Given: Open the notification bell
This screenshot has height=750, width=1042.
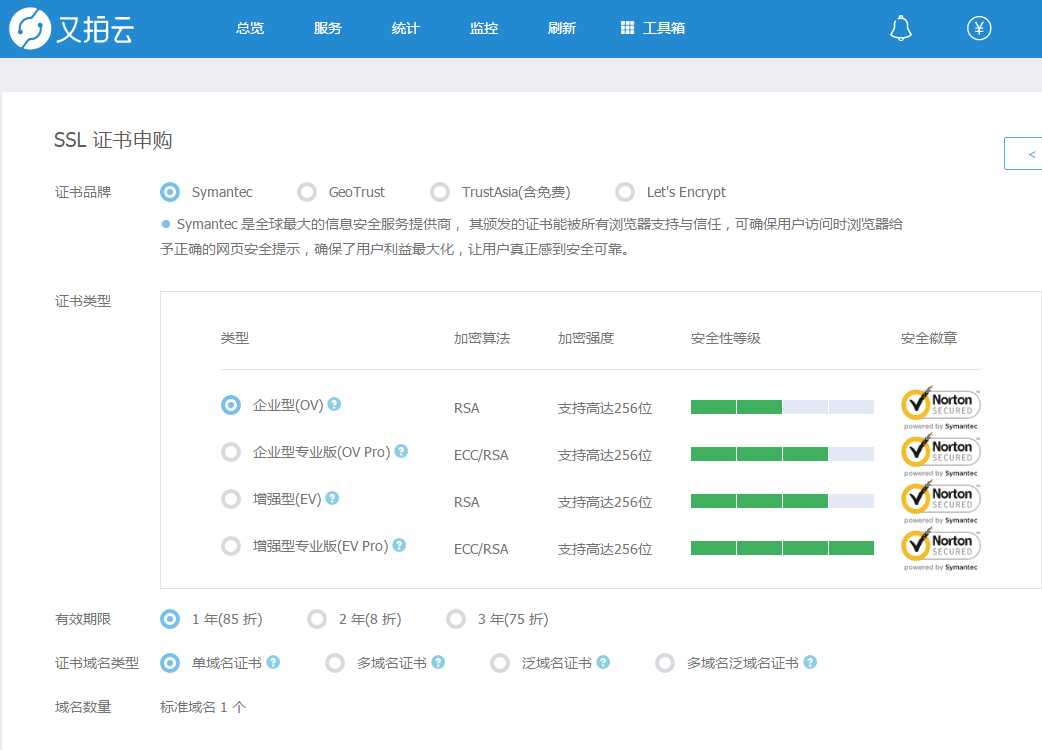Looking at the screenshot, I should [x=900, y=29].
